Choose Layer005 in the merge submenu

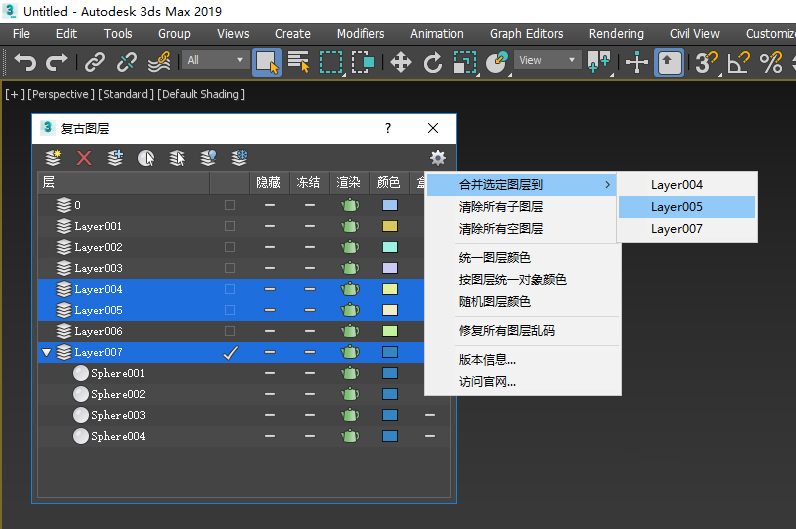pos(677,207)
